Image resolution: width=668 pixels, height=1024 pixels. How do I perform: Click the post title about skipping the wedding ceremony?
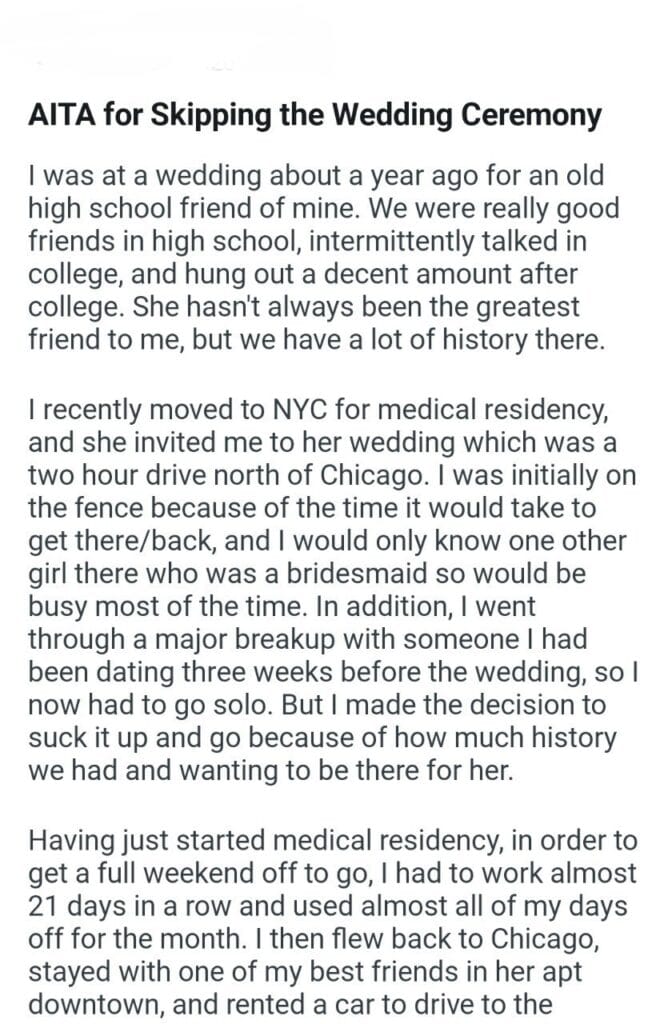coord(315,116)
